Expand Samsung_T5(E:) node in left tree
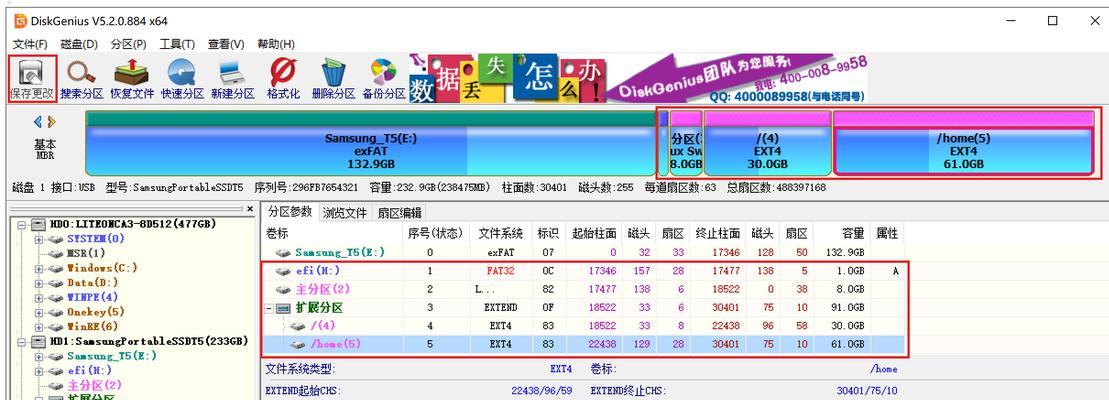This screenshot has width=1109, height=400. 37,357
